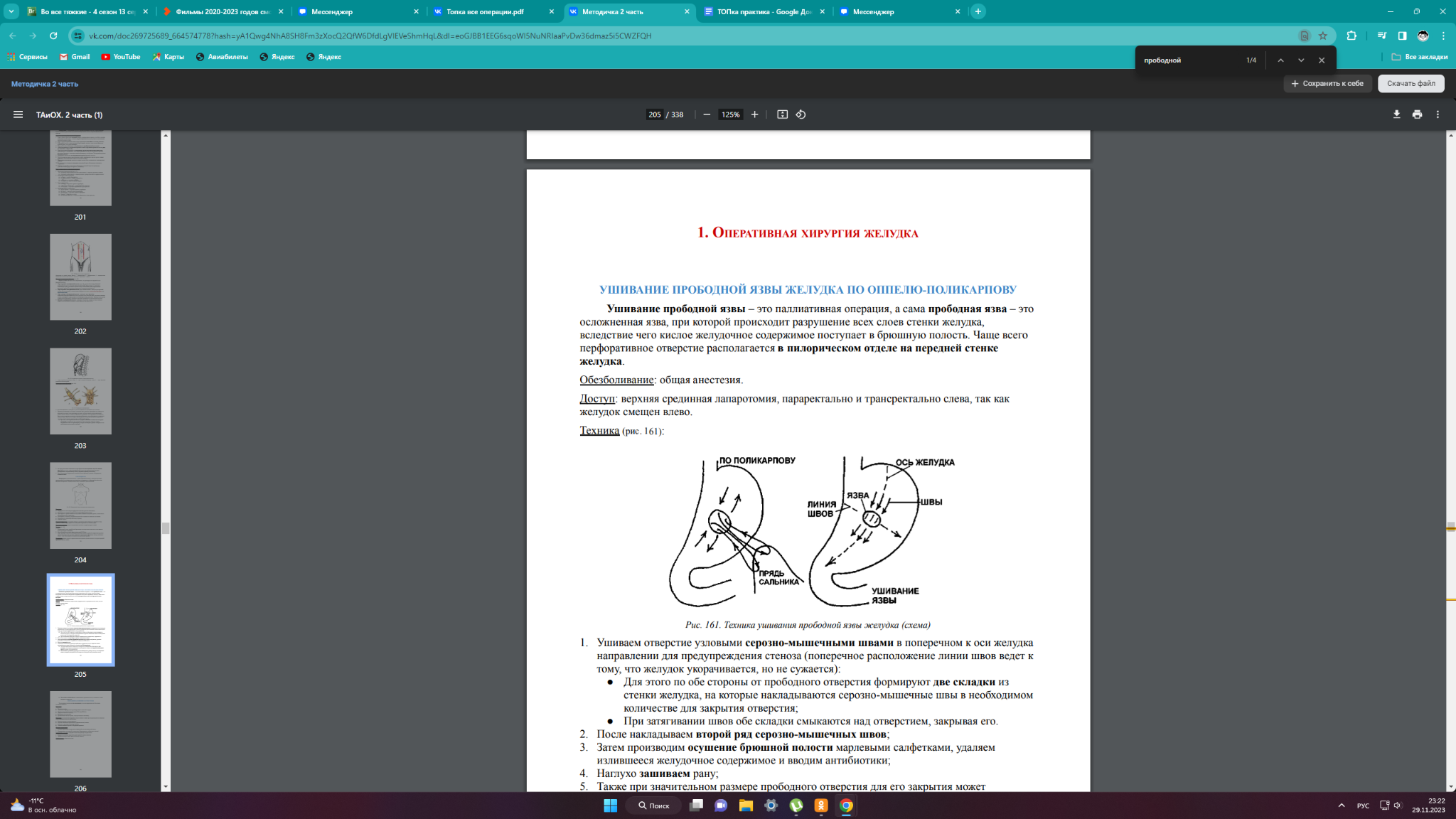1456x819 pixels.
Task: Zoom in with the plus icon
Action: point(754,114)
